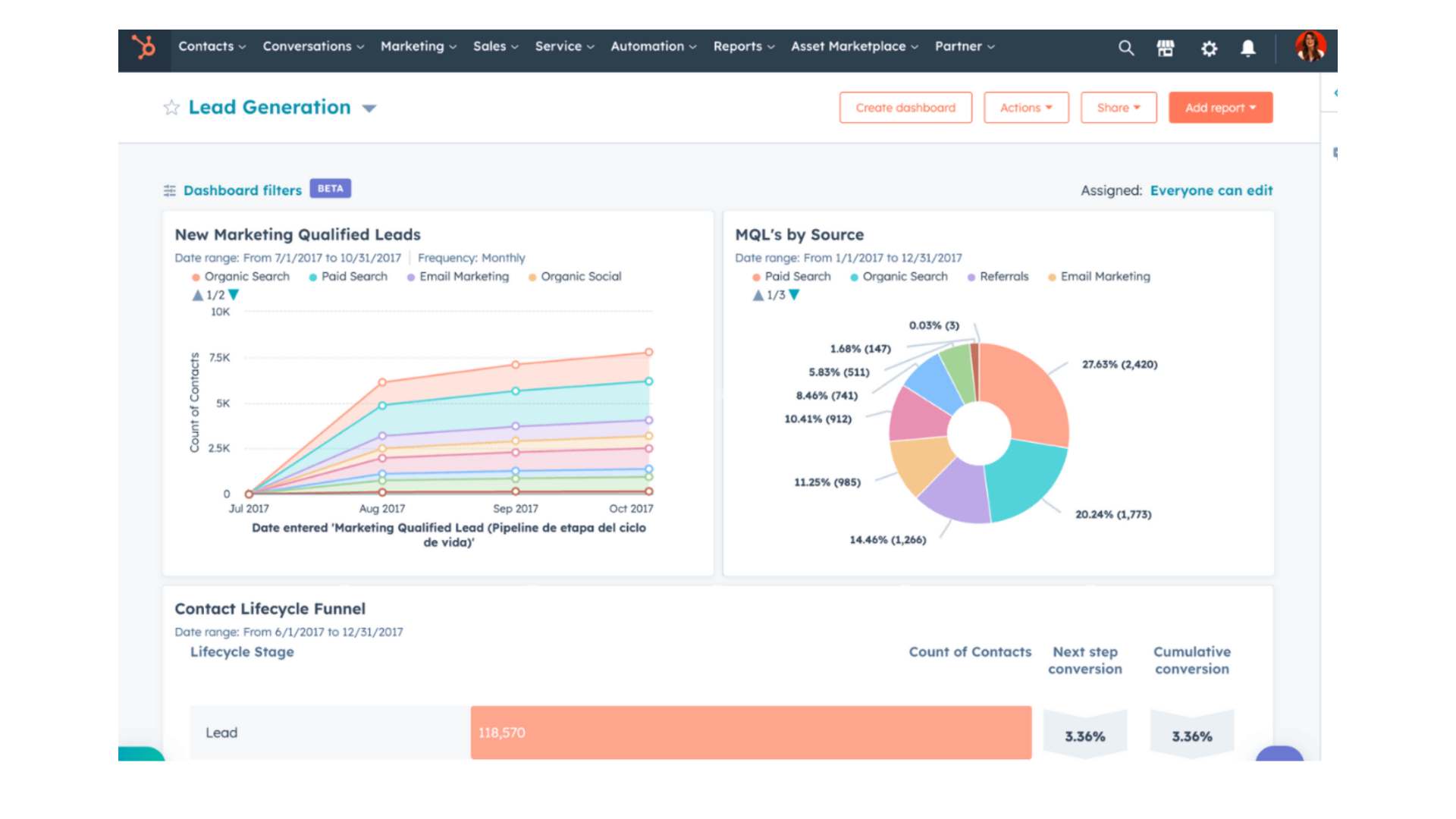
Task: Click the user avatar picture
Action: coord(1310,47)
